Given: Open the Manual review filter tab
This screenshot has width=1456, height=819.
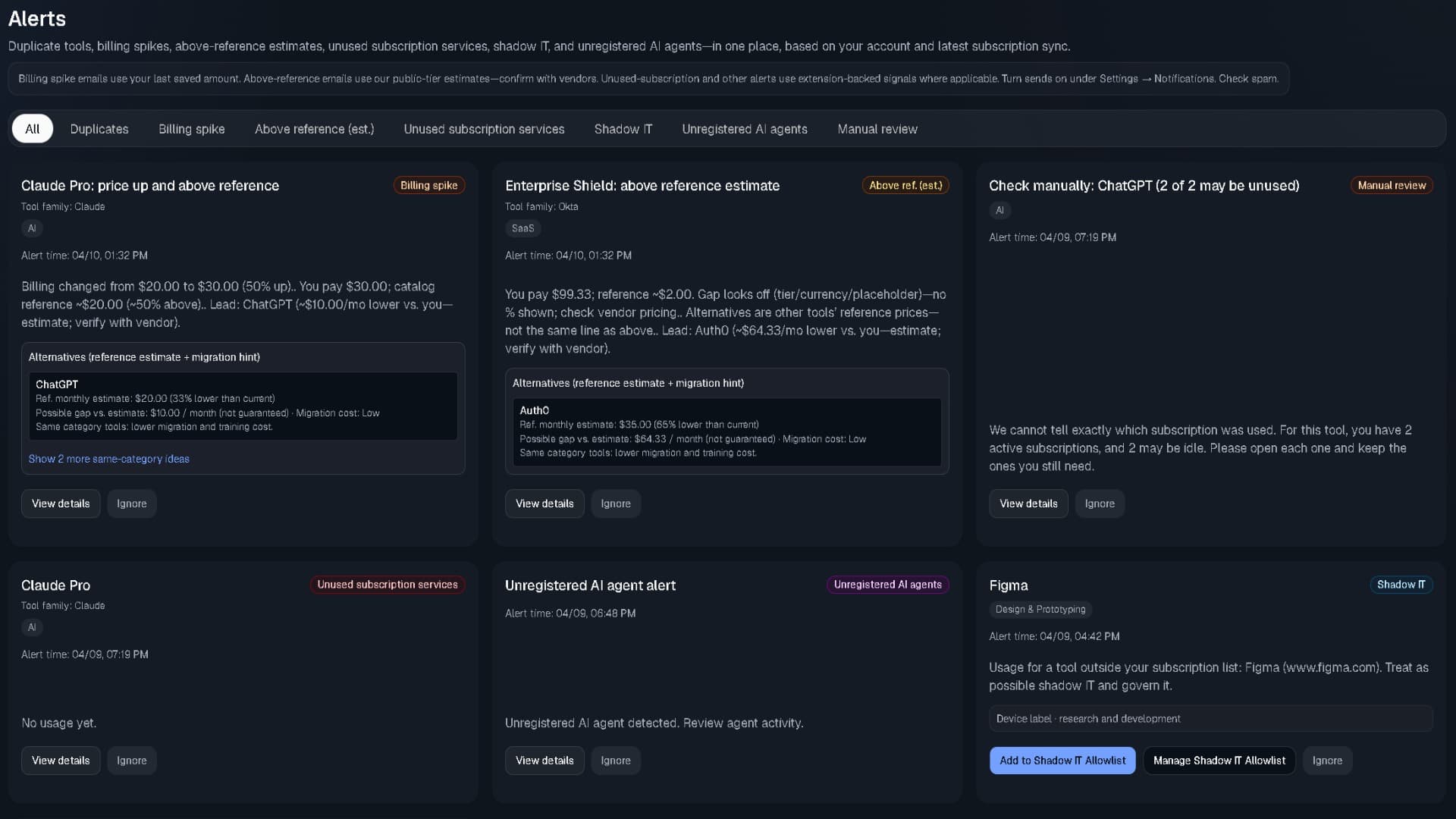Looking at the screenshot, I should pos(877,129).
